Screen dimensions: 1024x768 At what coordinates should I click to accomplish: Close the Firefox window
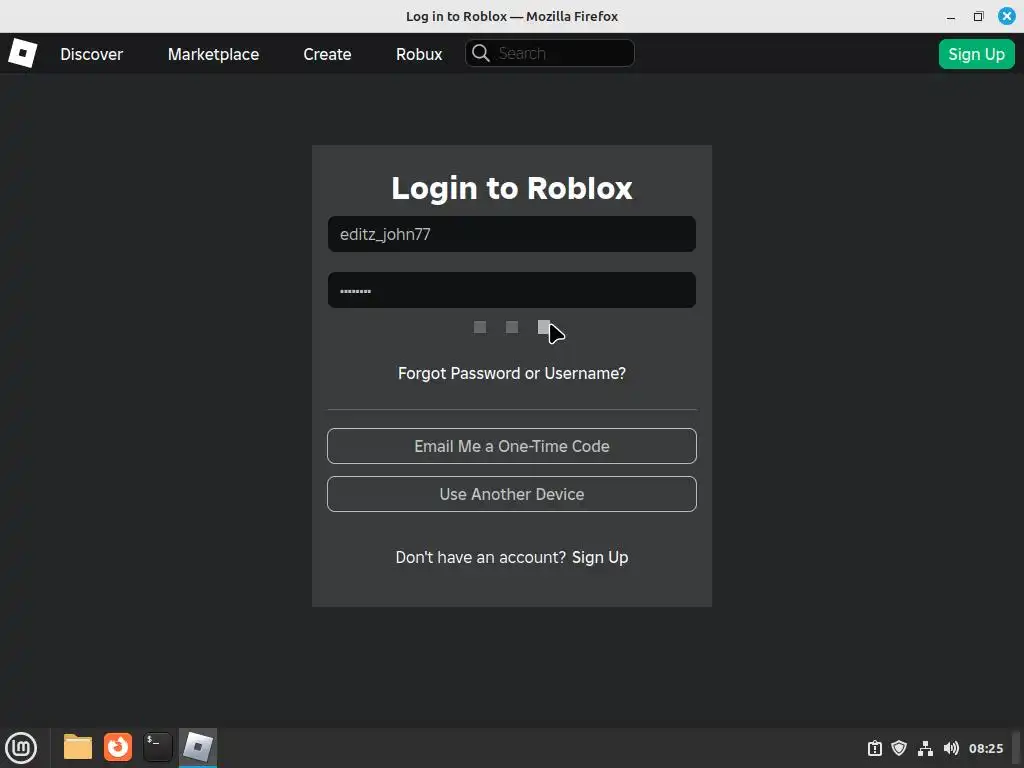1006,16
